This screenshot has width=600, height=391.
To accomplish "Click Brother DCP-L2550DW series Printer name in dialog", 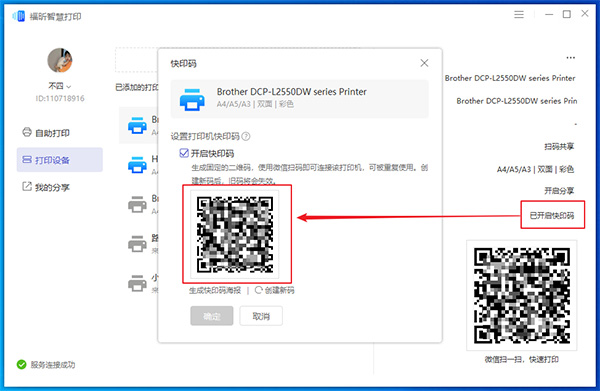I will click(292, 92).
